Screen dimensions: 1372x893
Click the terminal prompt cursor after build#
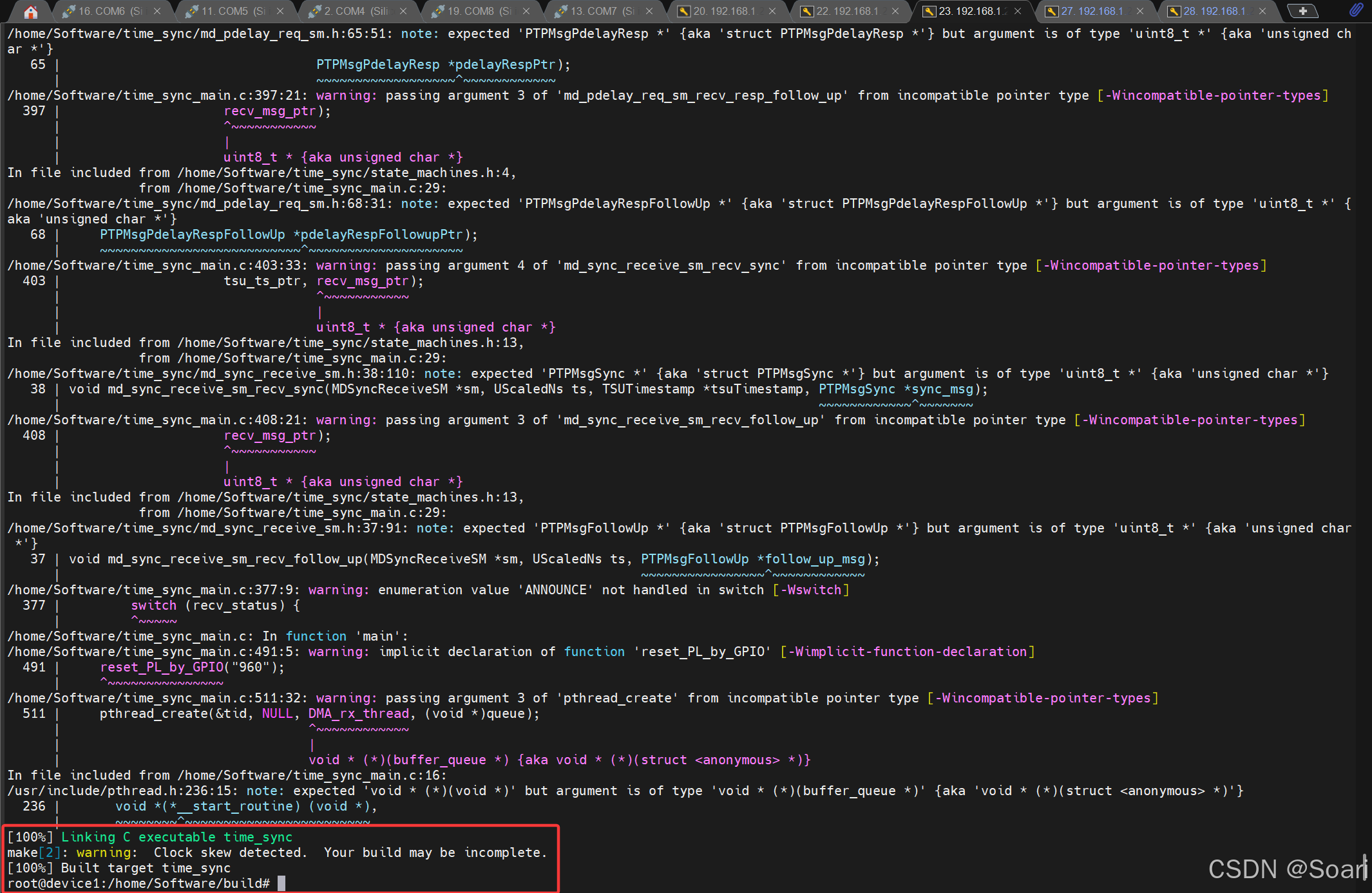click(x=281, y=883)
